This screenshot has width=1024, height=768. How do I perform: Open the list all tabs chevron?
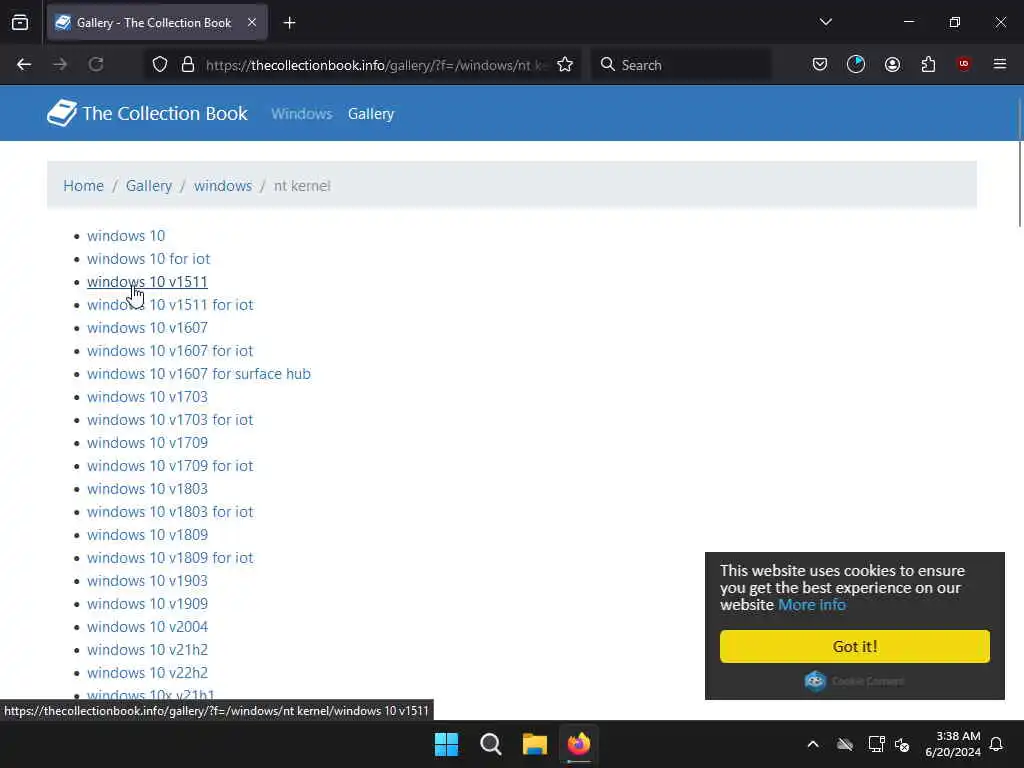pos(825,22)
